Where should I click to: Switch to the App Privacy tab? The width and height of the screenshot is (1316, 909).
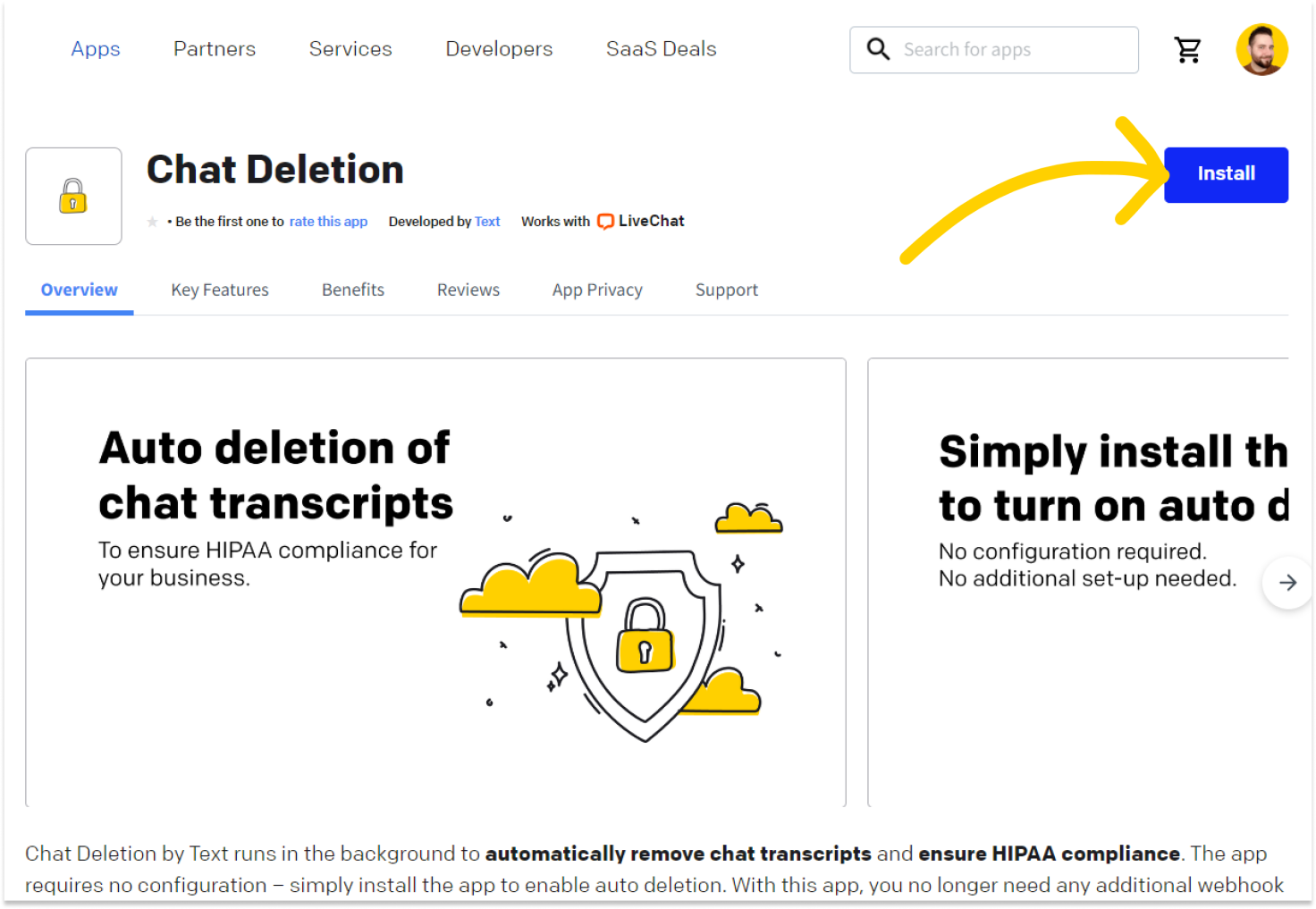coord(597,290)
